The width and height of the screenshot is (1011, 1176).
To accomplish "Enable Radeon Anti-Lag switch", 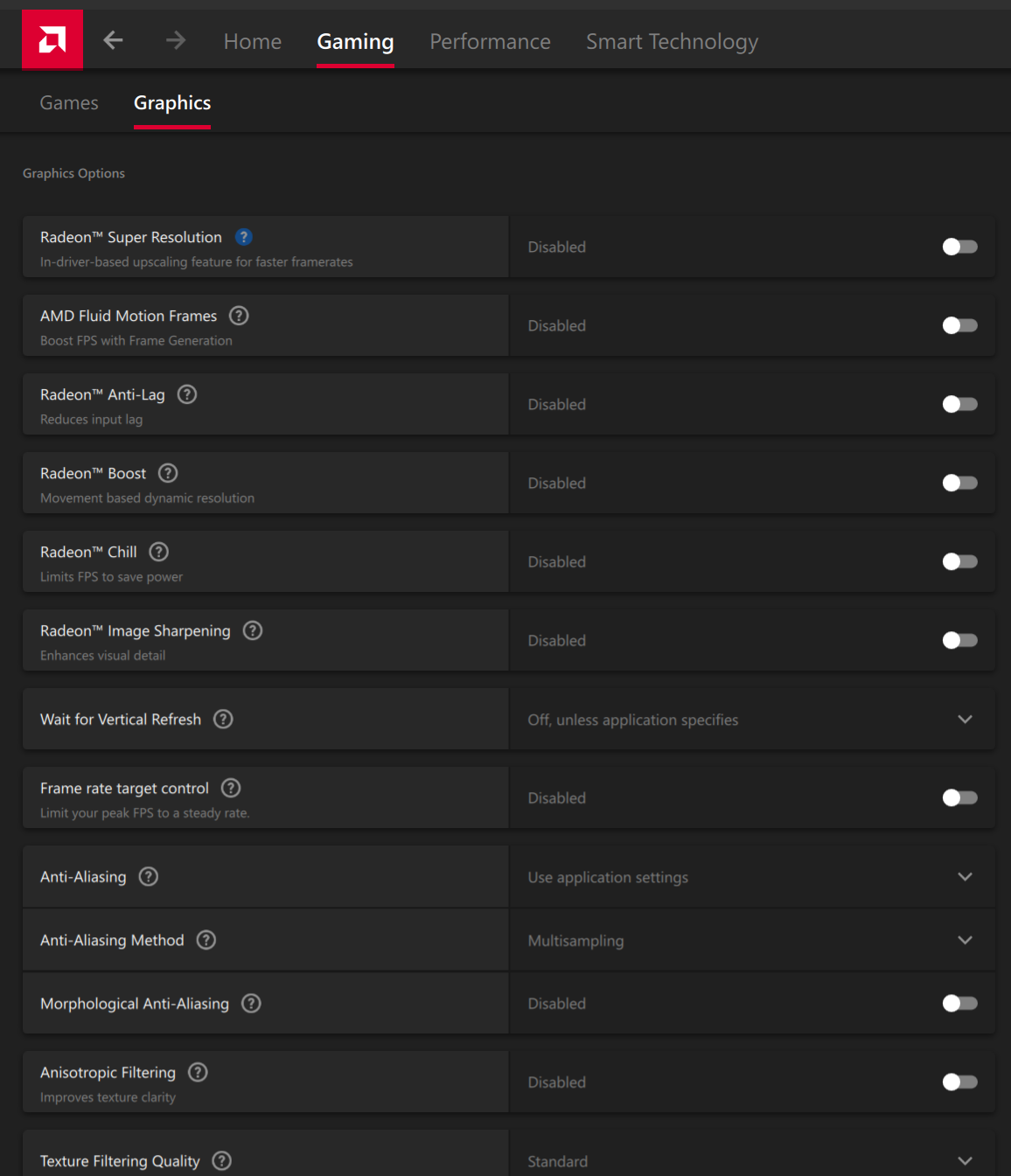I will 959,404.
